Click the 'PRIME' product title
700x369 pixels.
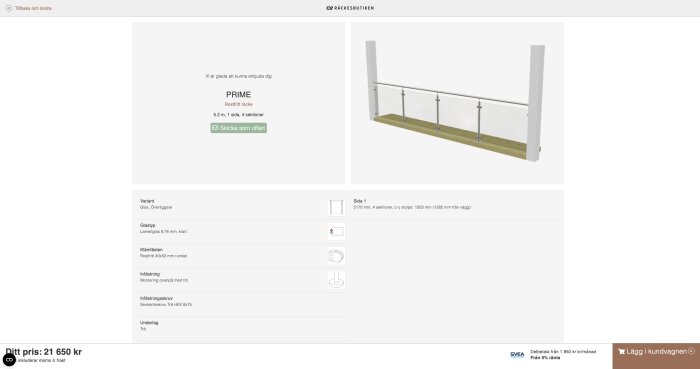click(x=238, y=95)
